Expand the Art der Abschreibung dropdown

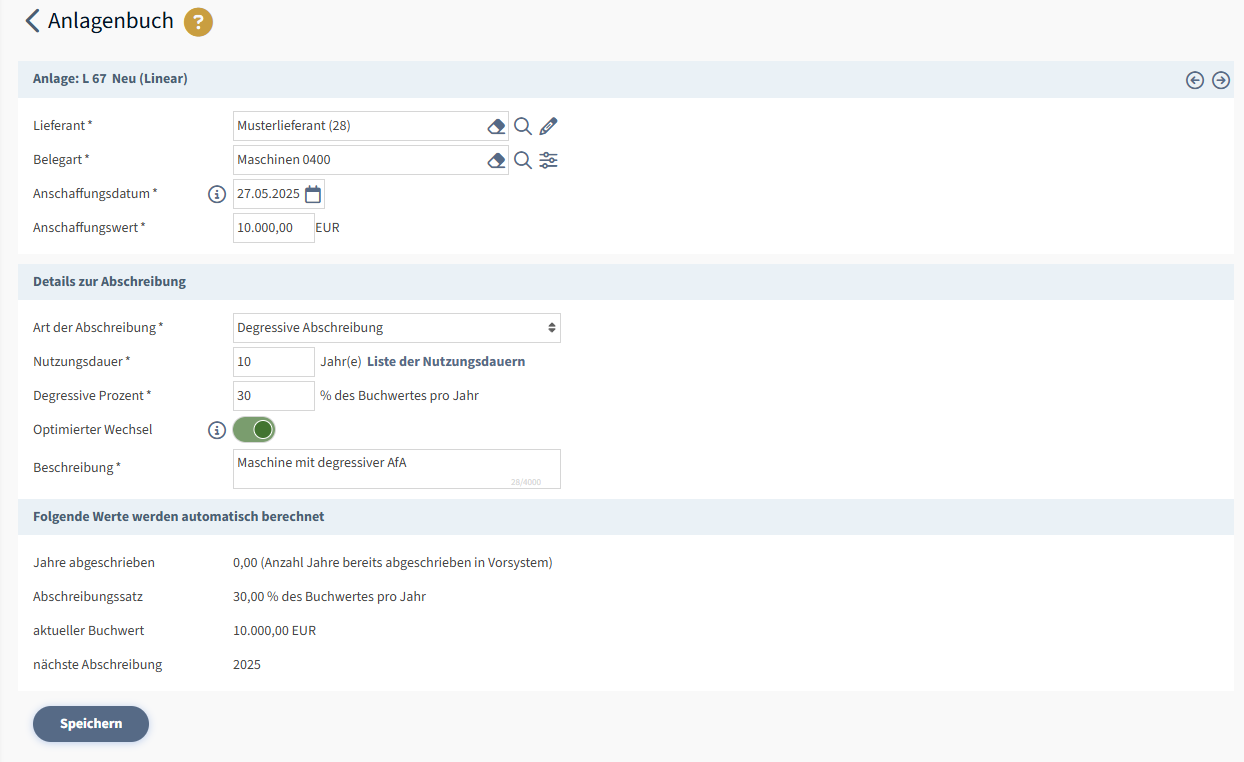pos(396,328)
